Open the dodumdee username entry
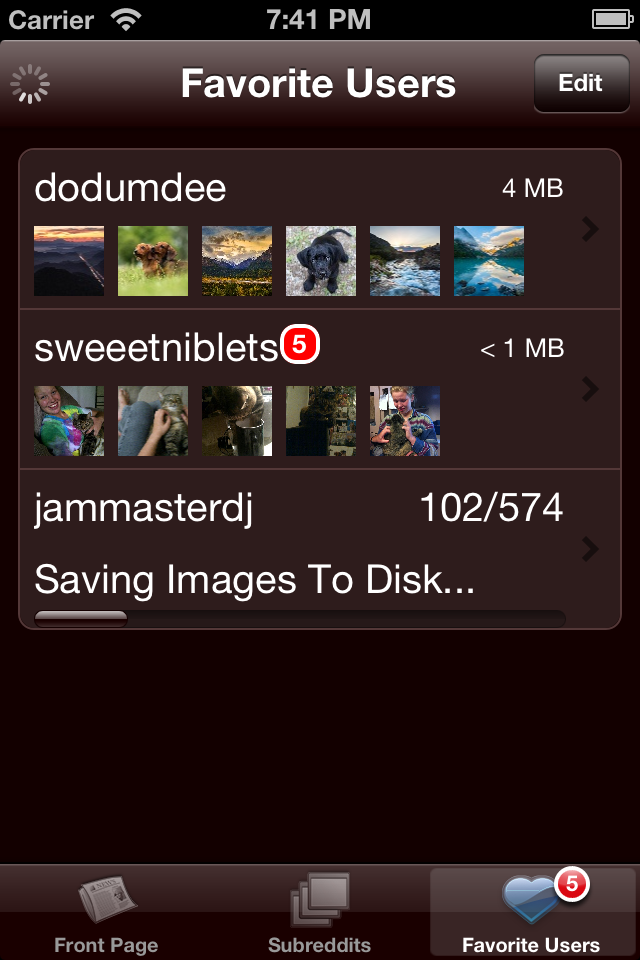Screen dimensions: 640x960 click(x=130, y=188)
